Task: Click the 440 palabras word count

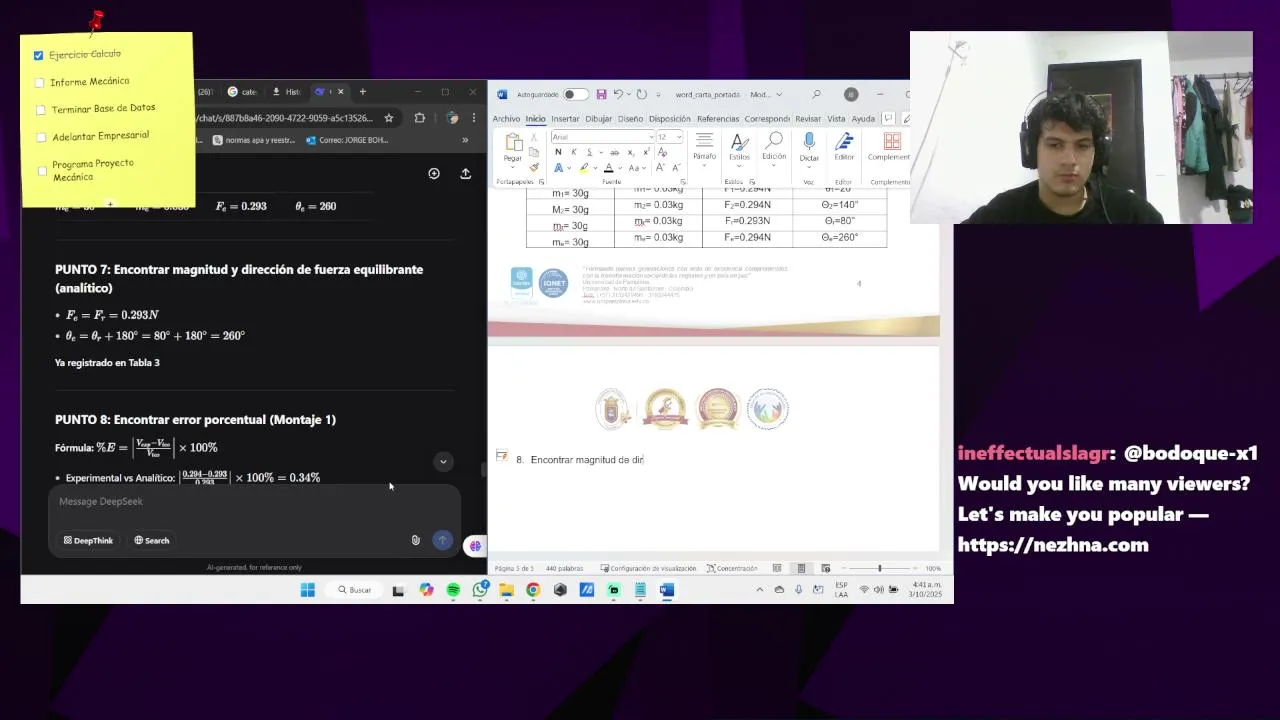Action: tap(564, 568)
